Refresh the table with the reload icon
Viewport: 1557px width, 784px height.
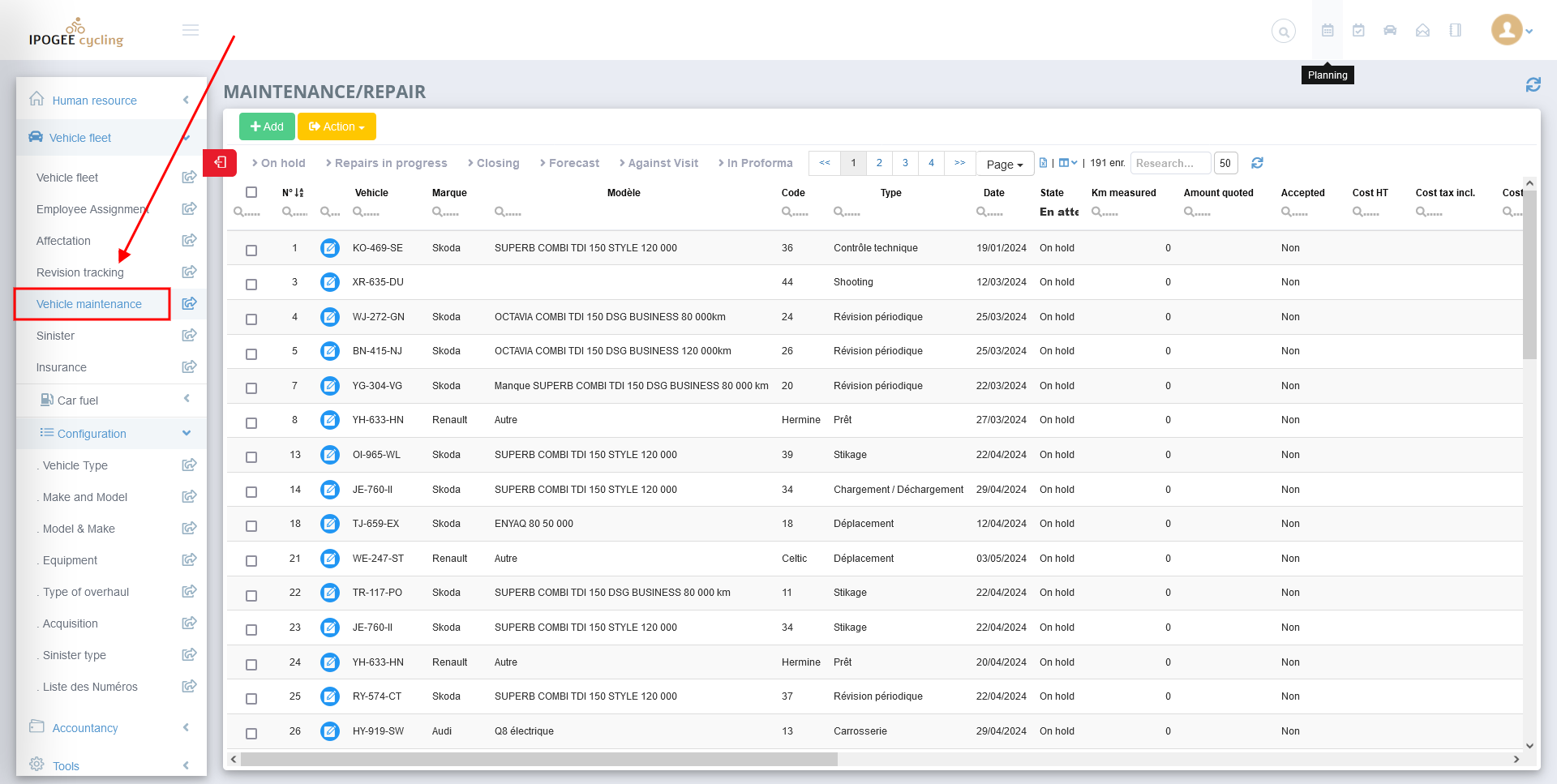1257,163
